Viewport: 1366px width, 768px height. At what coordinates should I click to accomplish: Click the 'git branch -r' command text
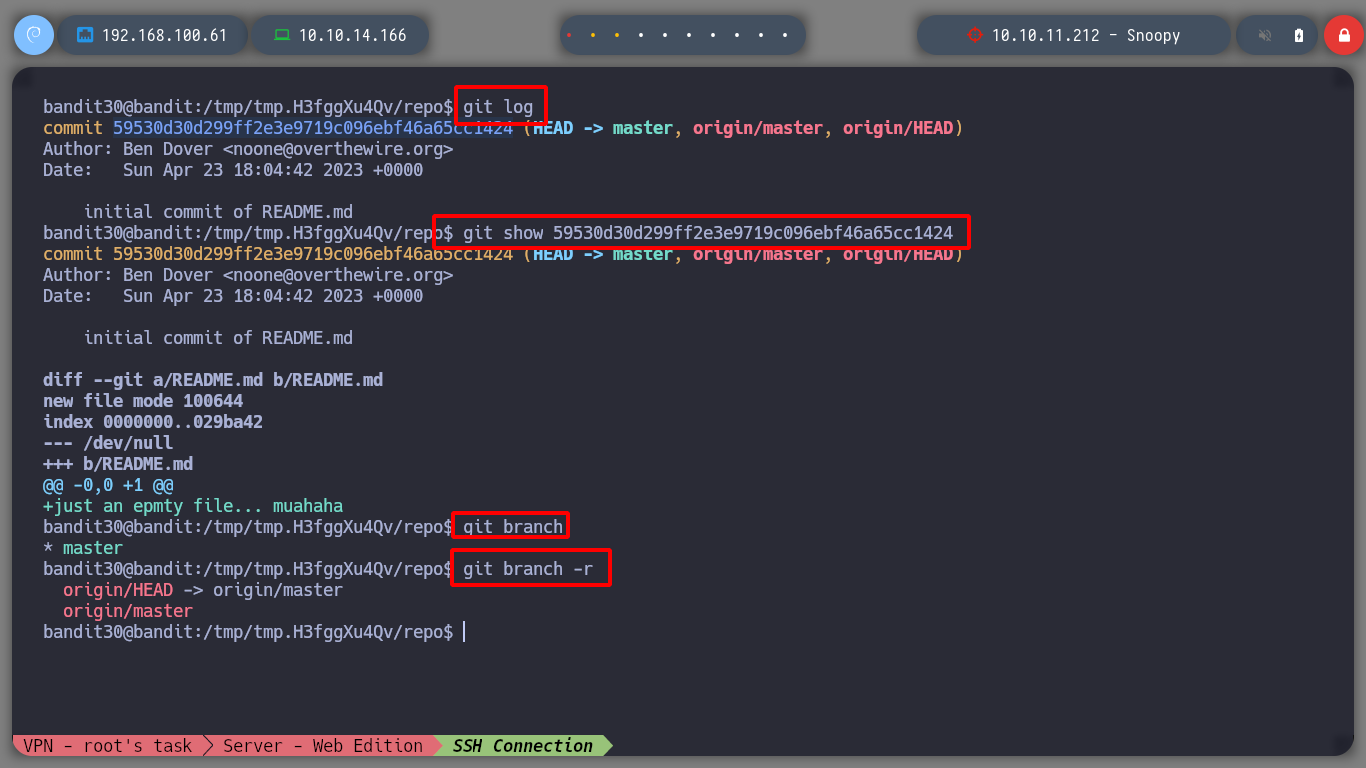tap(528, 569)
